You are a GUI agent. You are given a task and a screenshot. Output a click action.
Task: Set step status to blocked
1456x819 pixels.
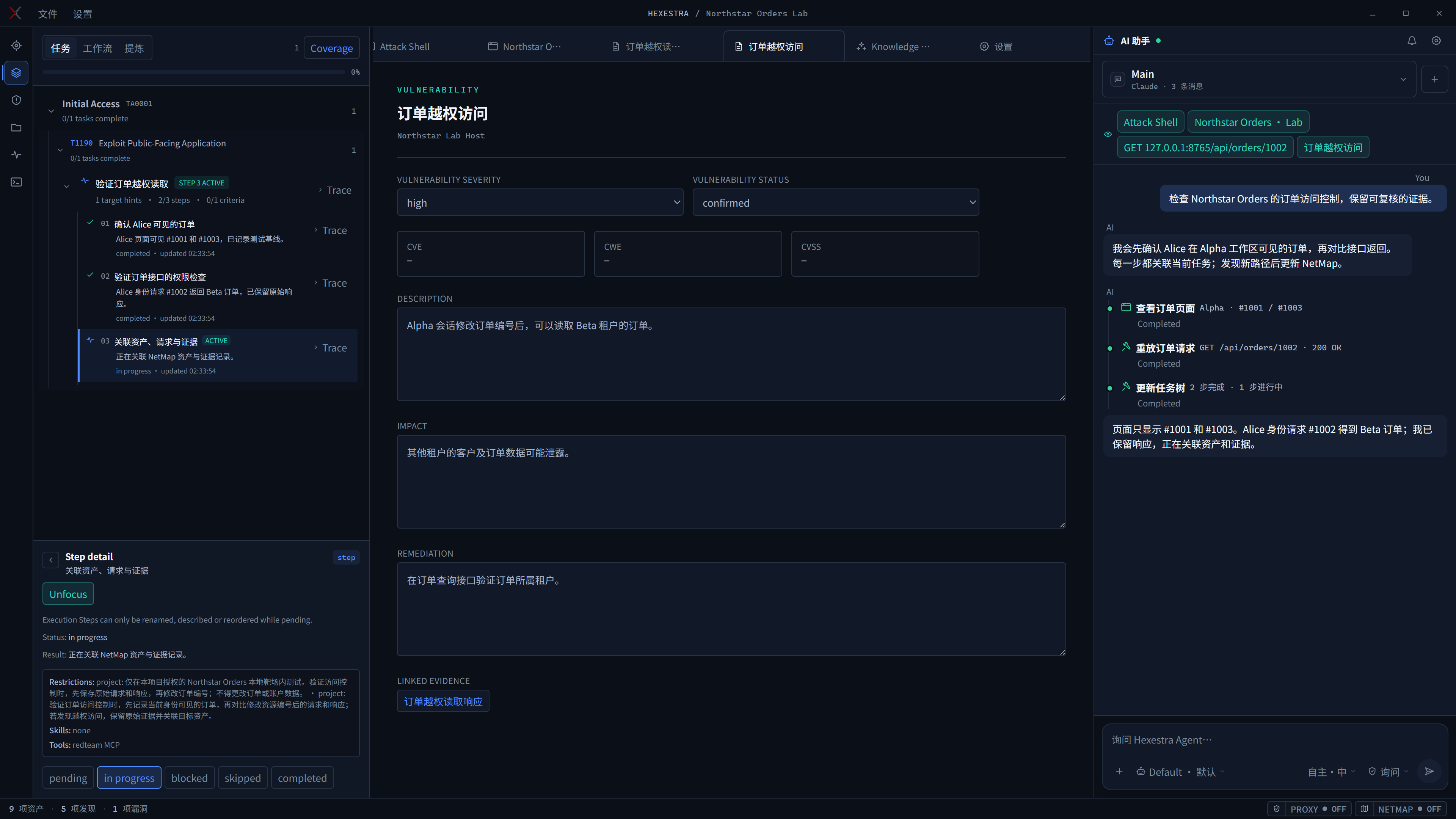pos(189,778)
